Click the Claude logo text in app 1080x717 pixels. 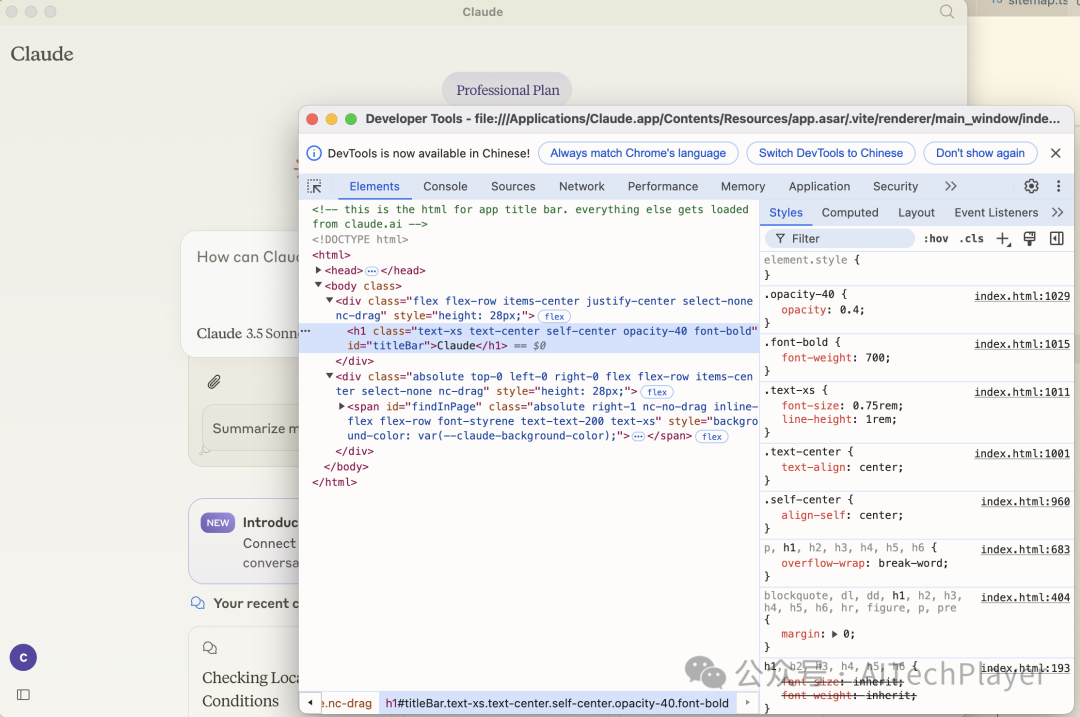pos(42,54)
